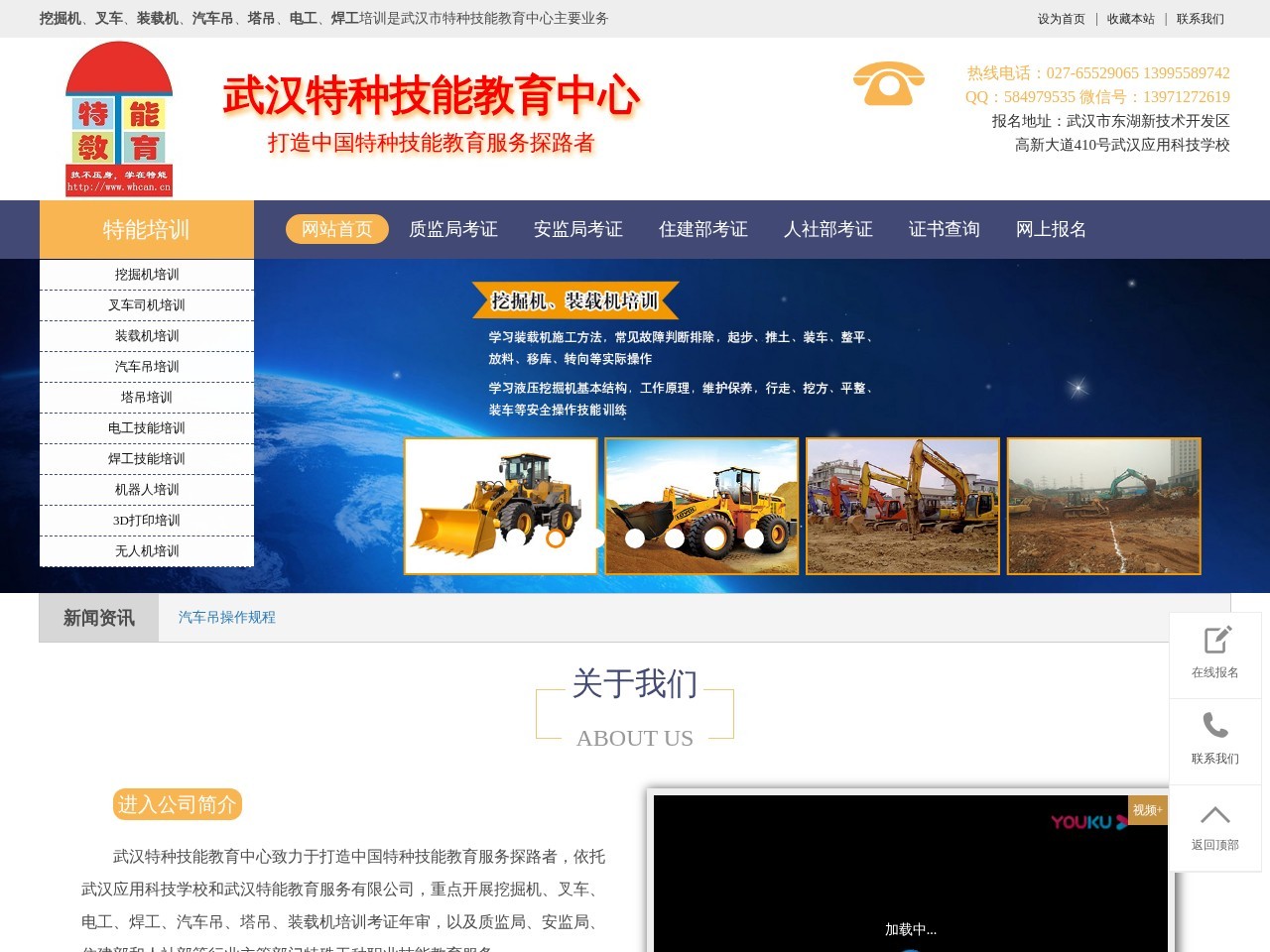
Task: Click the contact us phone handset icon
Action: (1215, 725)
